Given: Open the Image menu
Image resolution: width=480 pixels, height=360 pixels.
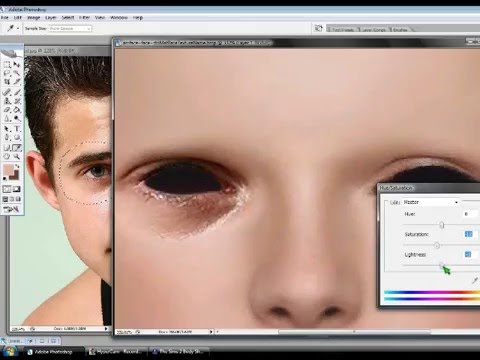Looking at the screenshot, I should [x=33, y=18].
